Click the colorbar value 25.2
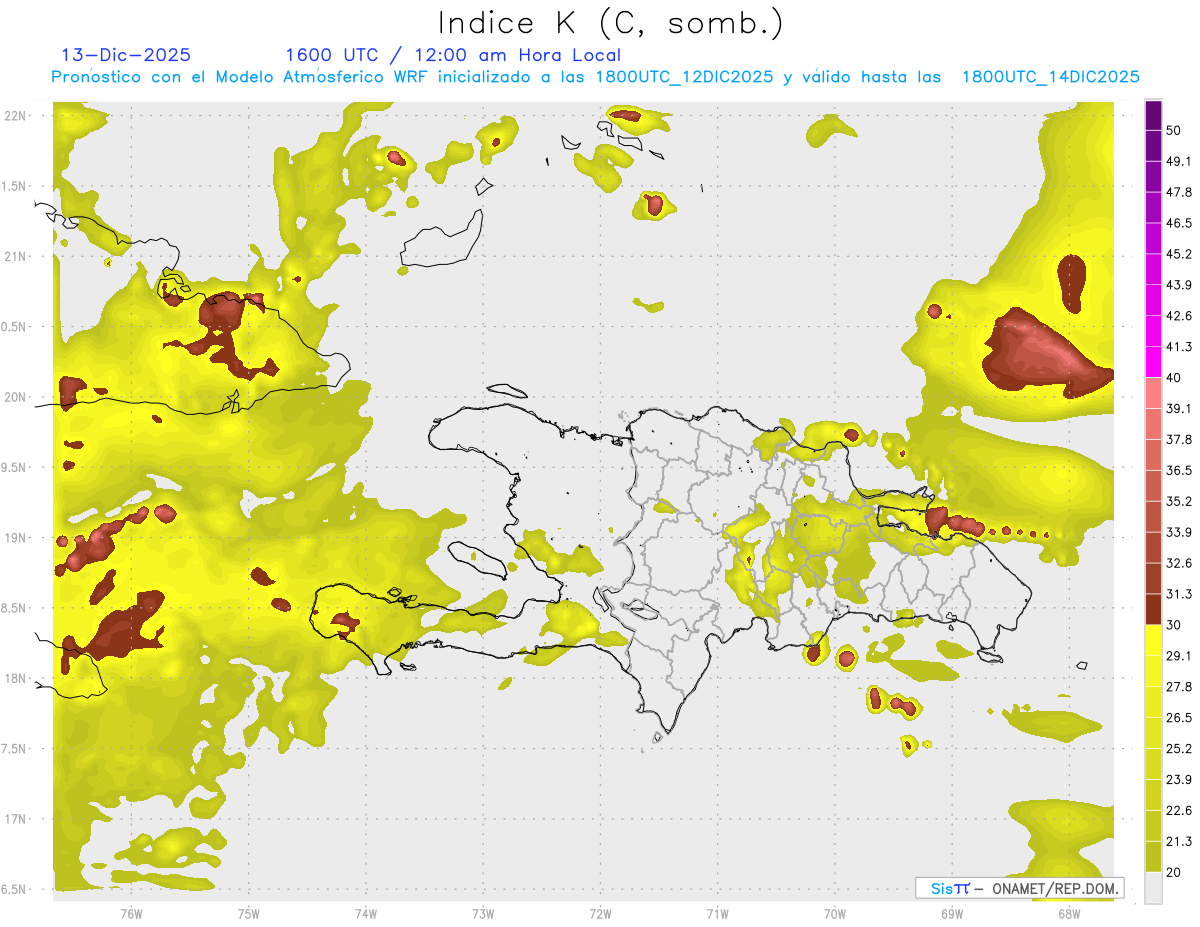Image resolution: width=1200 pixels, height=927 pixels. (x=1179, y=749)
